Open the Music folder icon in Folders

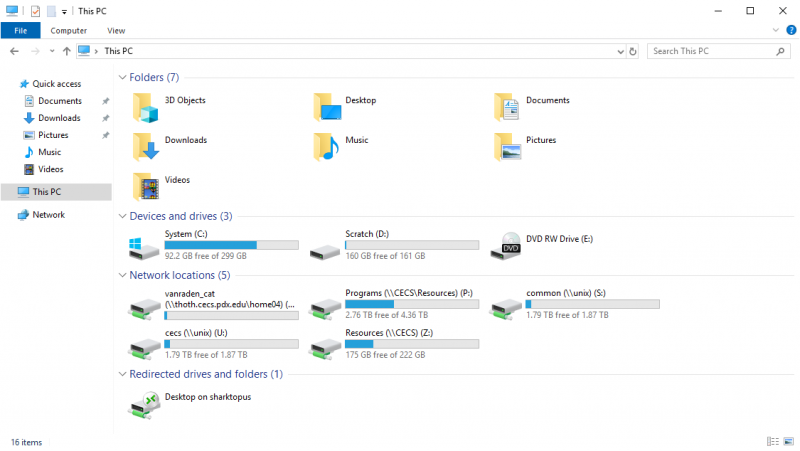coord(327,147)
